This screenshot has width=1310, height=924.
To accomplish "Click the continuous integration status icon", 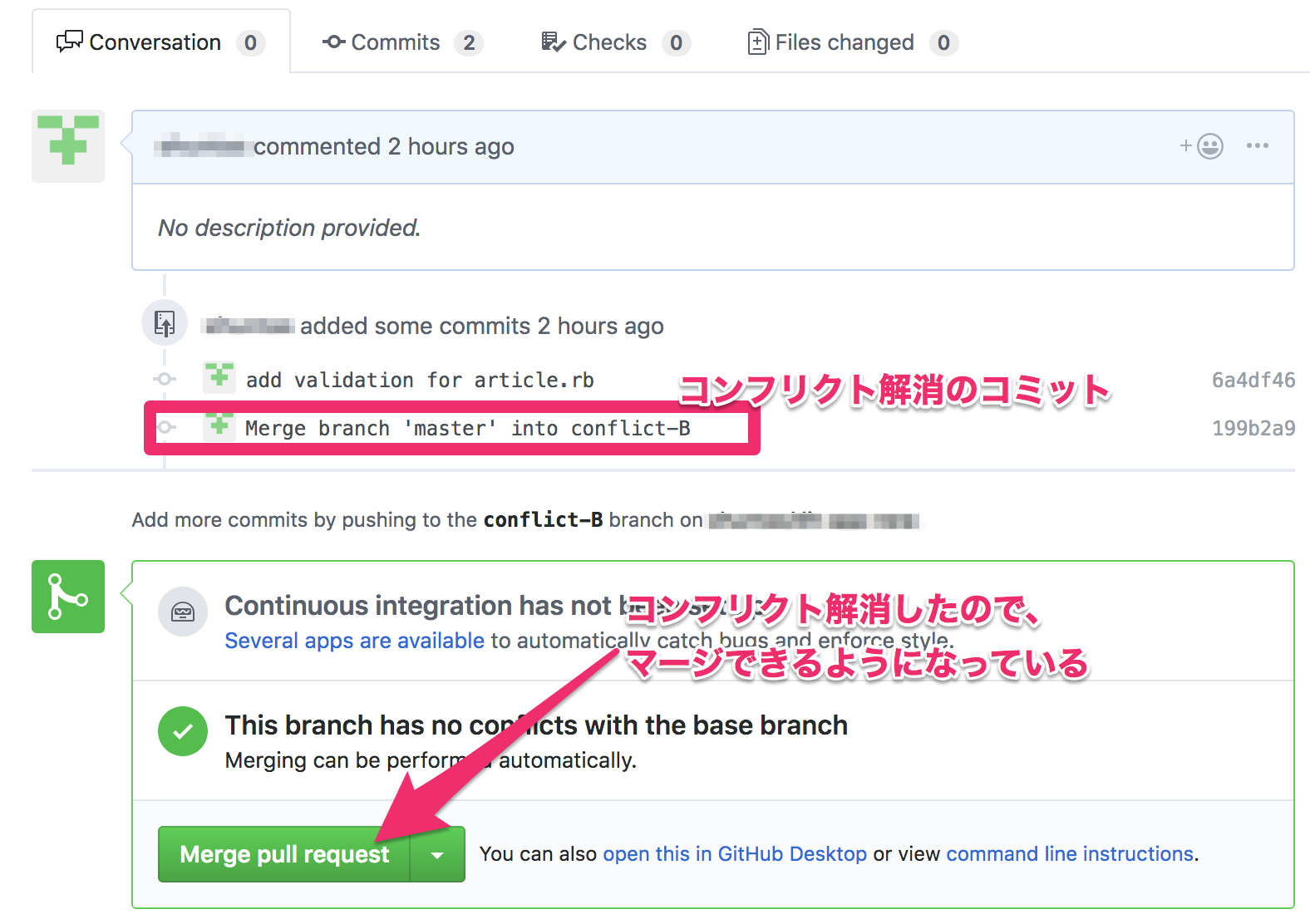I will click(183, 612).
